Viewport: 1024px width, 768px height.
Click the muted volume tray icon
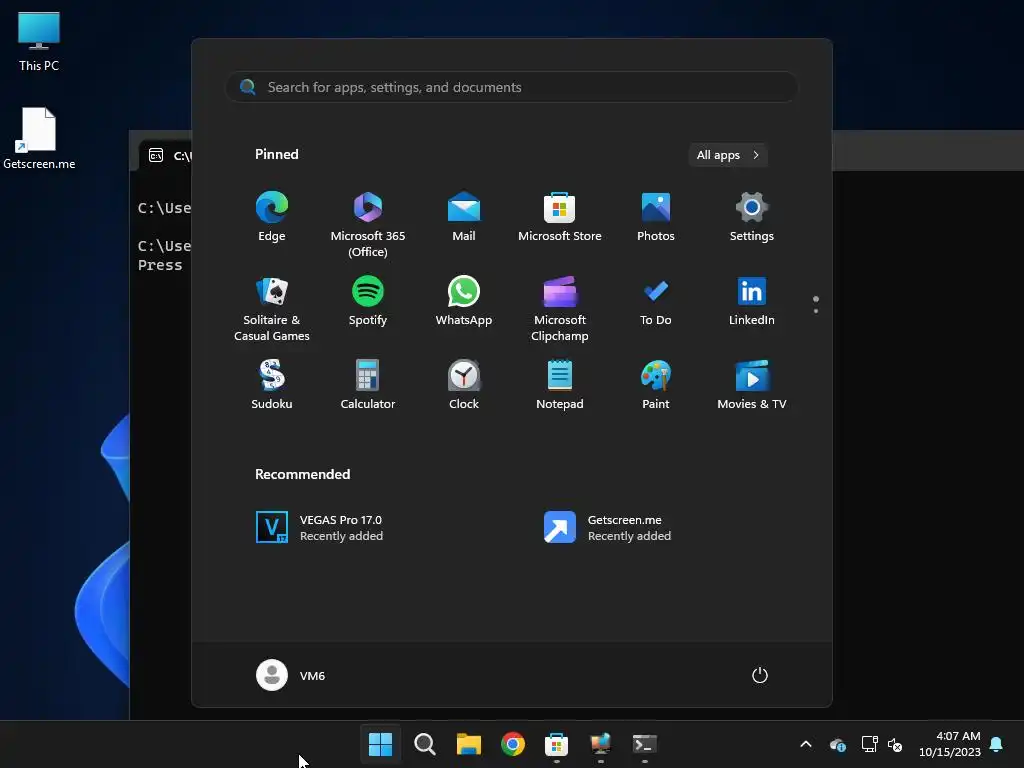(895, 744)
